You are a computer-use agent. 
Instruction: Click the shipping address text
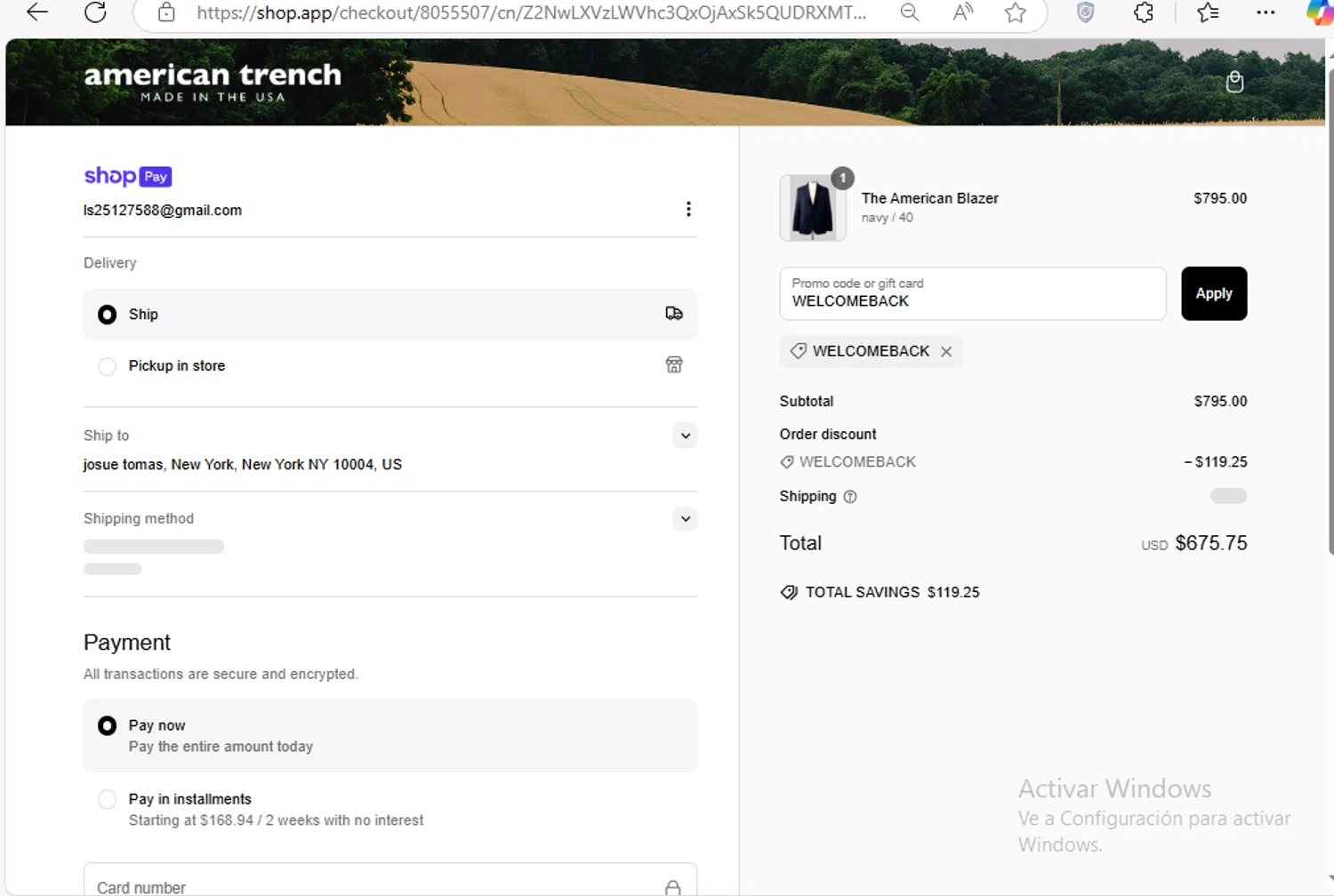pos(243,465)
